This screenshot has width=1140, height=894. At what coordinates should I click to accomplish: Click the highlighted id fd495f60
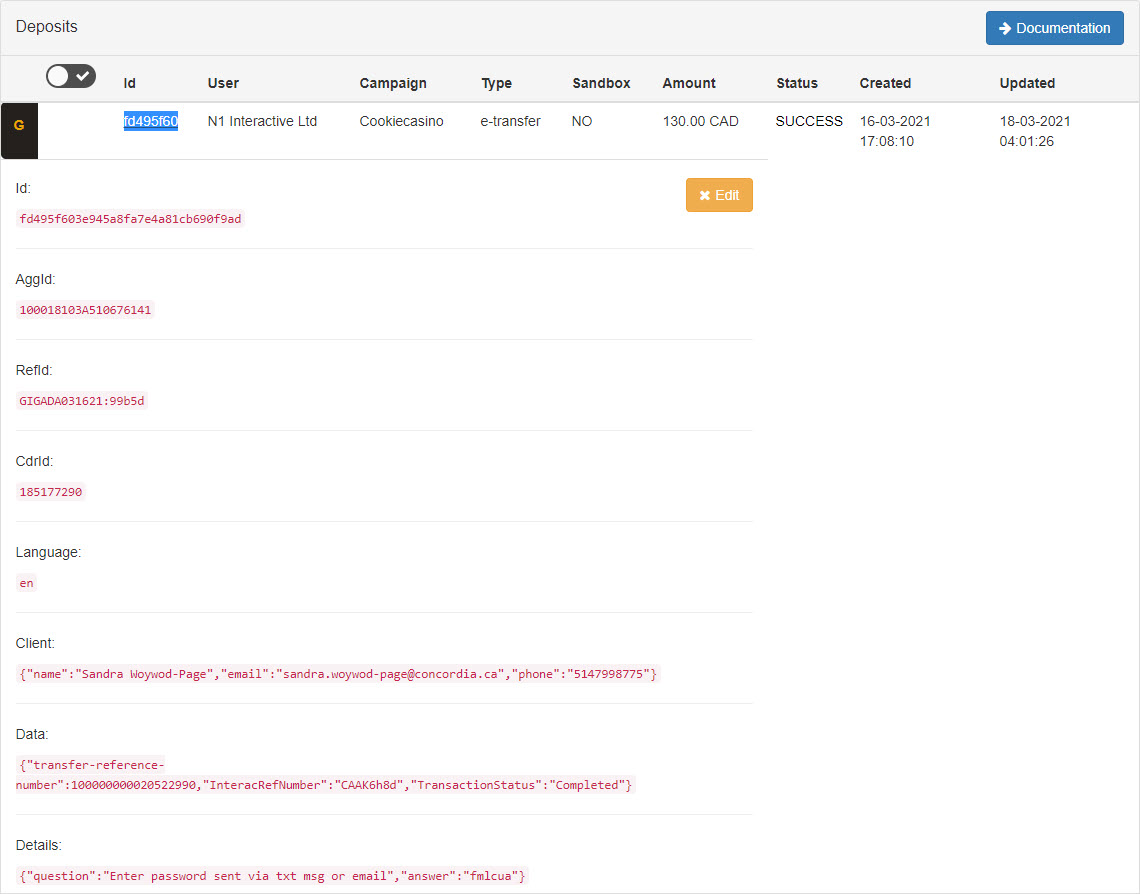[x=150, y=121]
